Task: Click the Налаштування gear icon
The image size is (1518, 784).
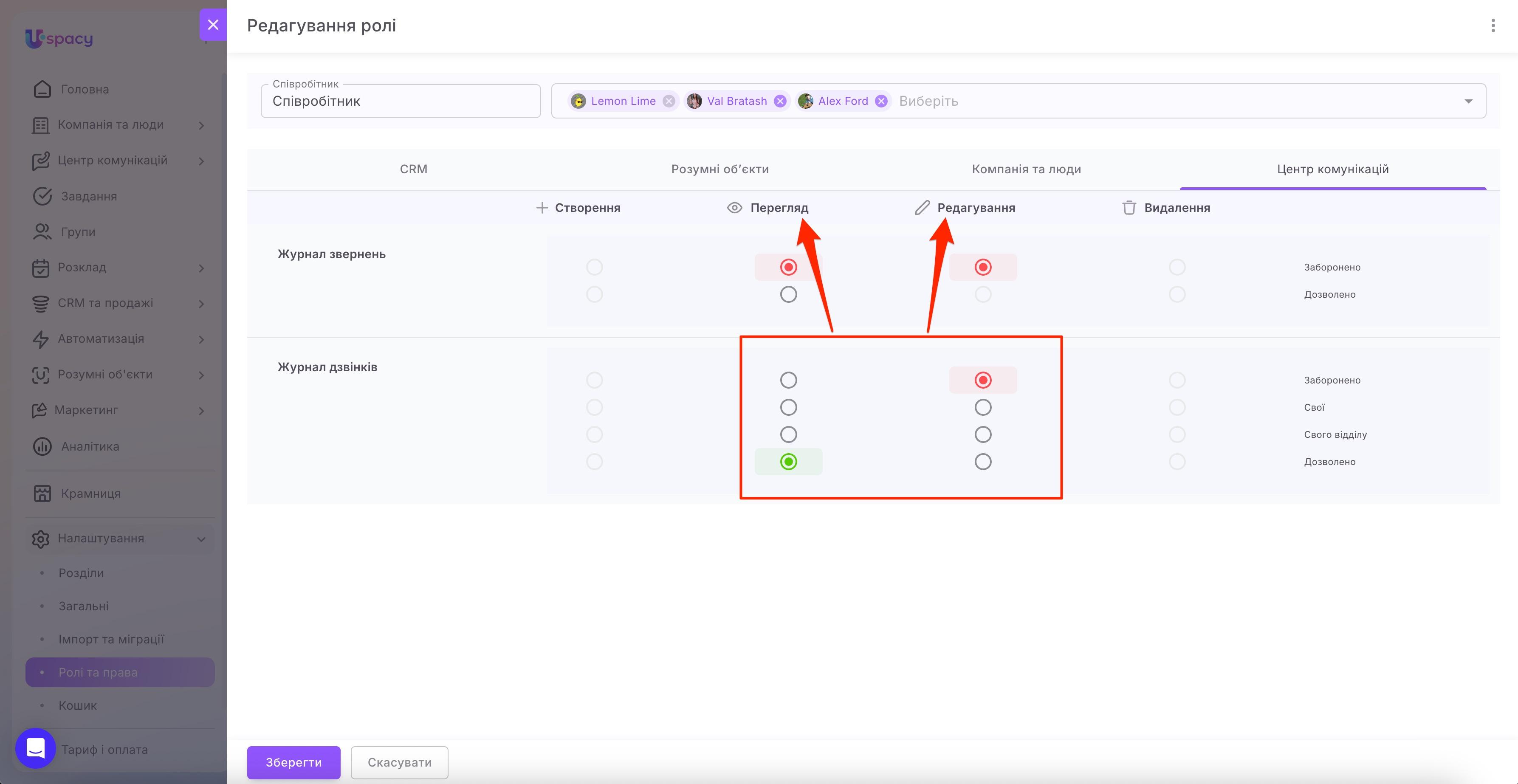Action: [x=40, y=539]
